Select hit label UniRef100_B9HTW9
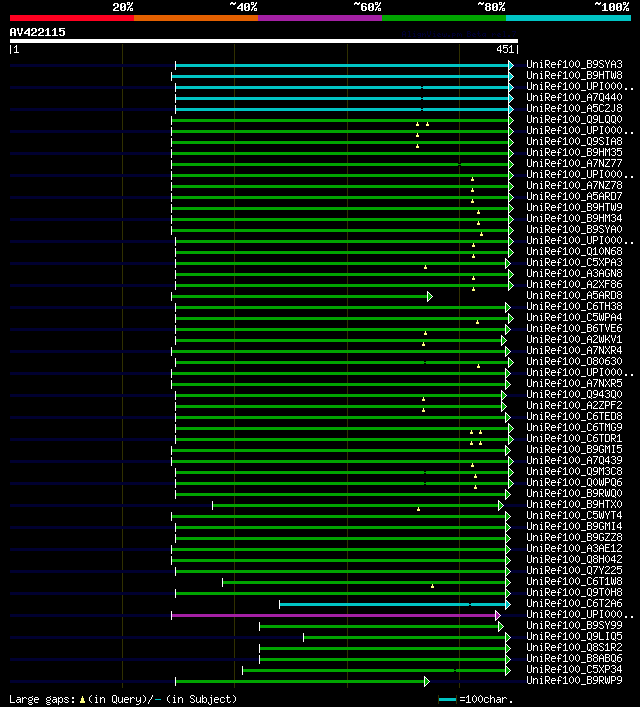Image resolution: width=640 pixels, height=707 pixels. click(574, 207)
